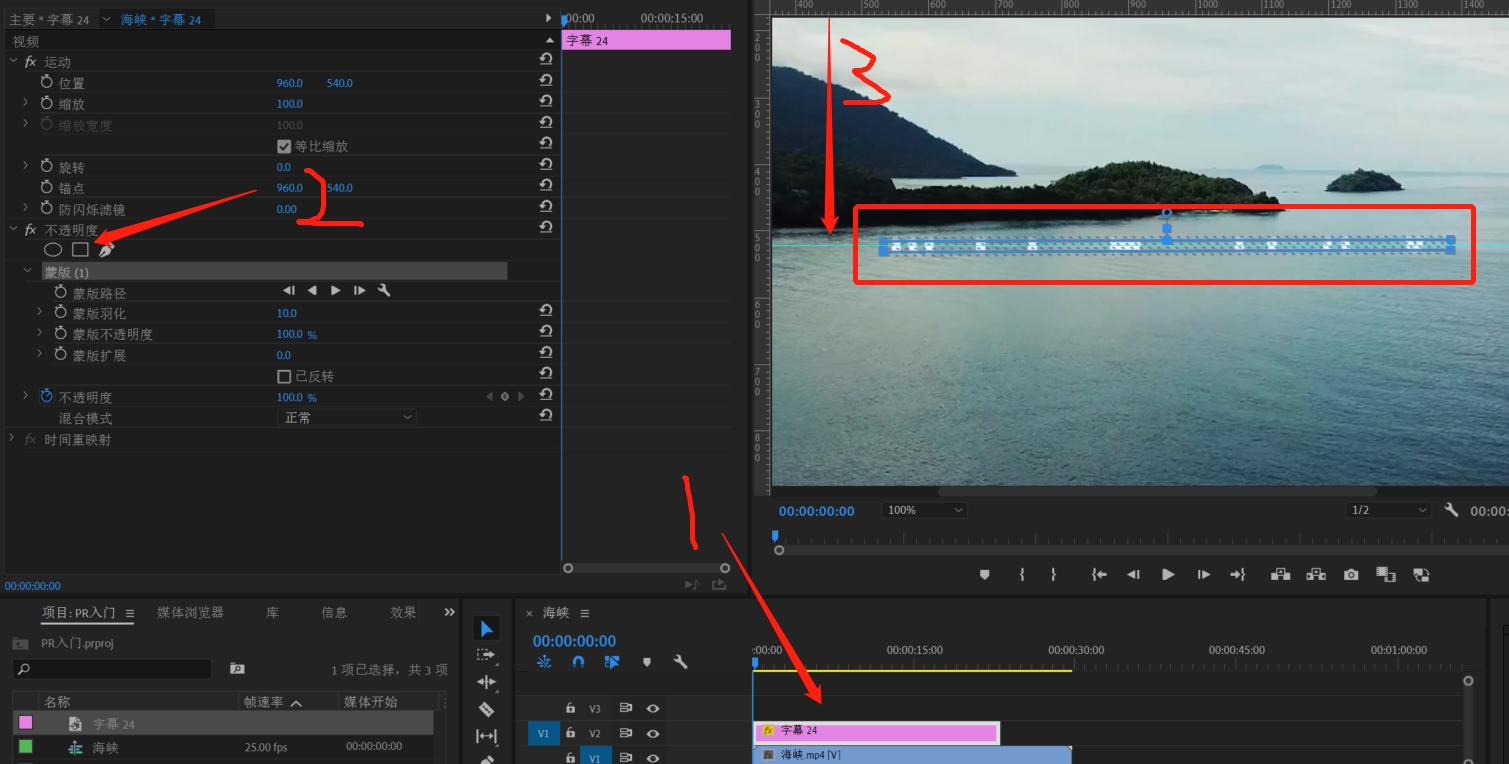Collapse the Mask (1) (蒙版) group
The image size is (1509, 764).
point(28,271)
